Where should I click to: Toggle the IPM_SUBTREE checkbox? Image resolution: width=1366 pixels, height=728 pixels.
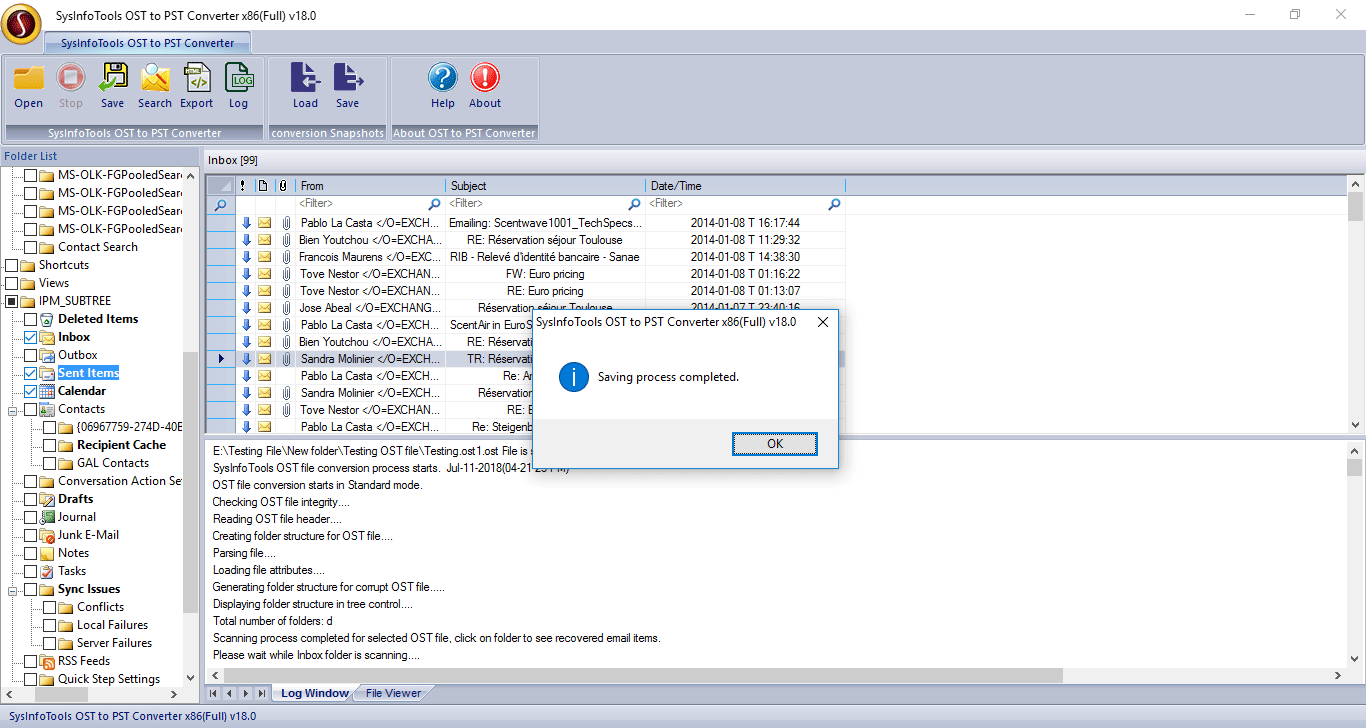[x=12, y=302]
